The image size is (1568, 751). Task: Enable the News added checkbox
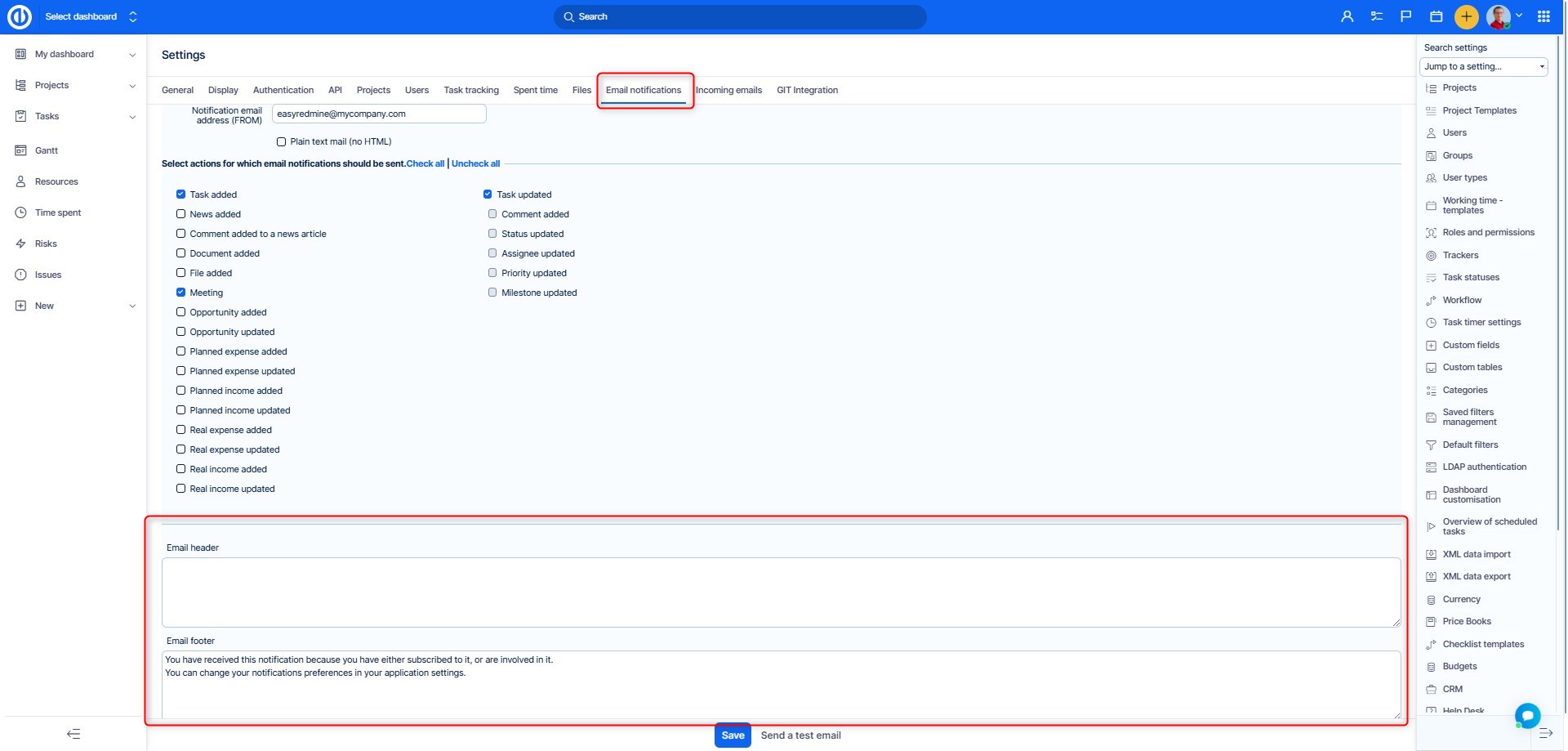[181, 214]
